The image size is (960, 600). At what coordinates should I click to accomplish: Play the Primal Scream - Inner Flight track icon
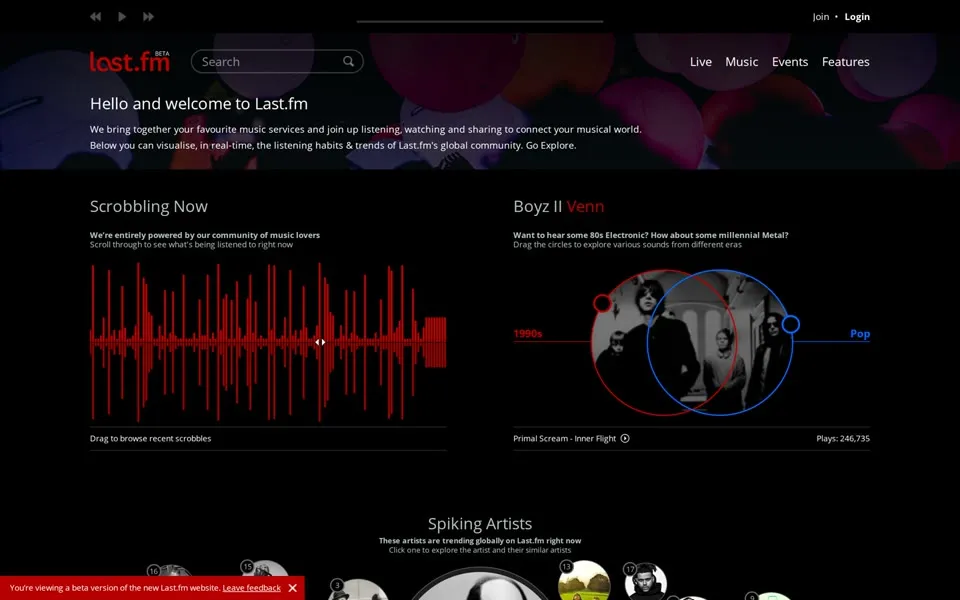[624, 438]
